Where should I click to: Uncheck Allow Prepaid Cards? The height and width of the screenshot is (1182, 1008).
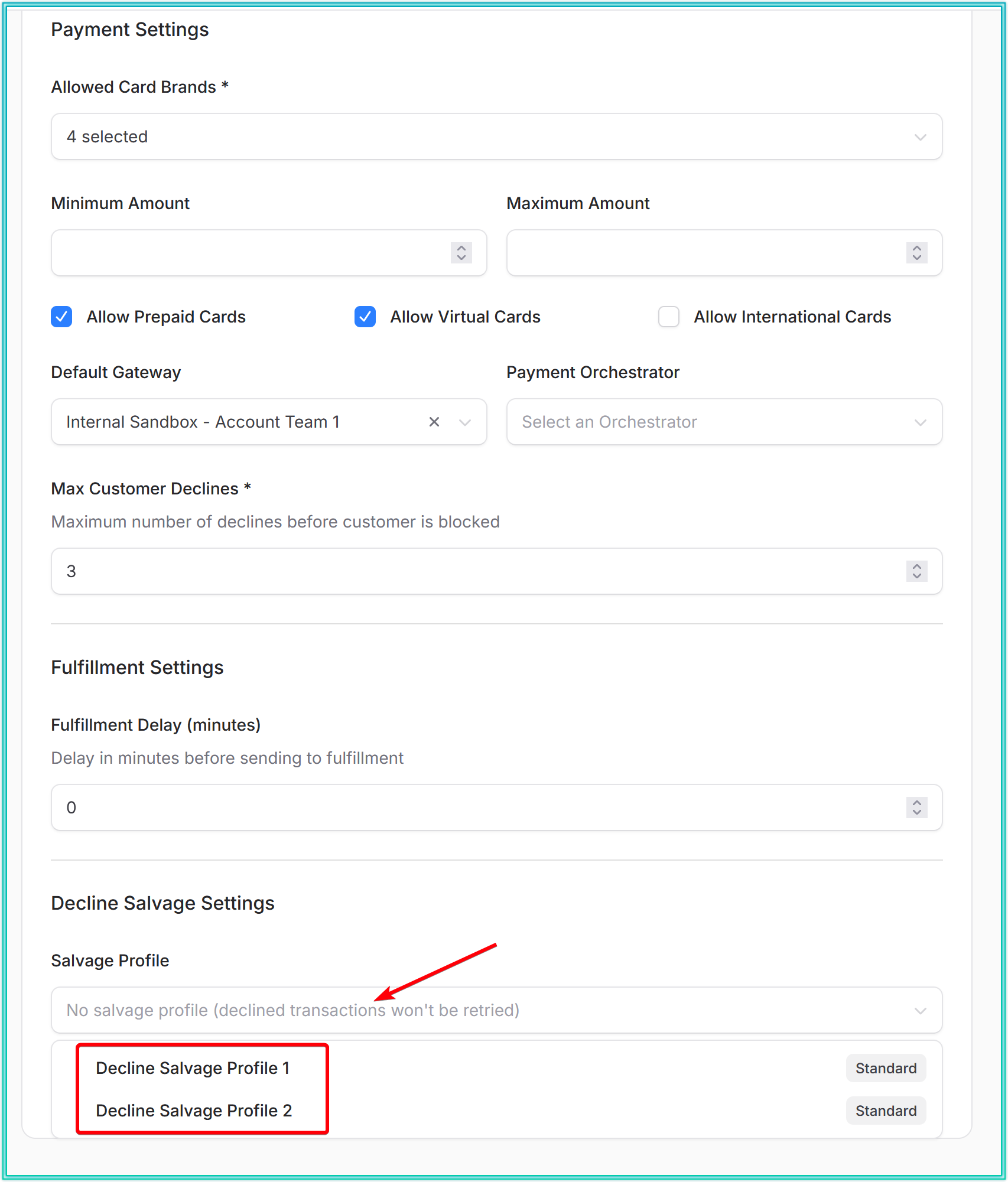[61, 317]
